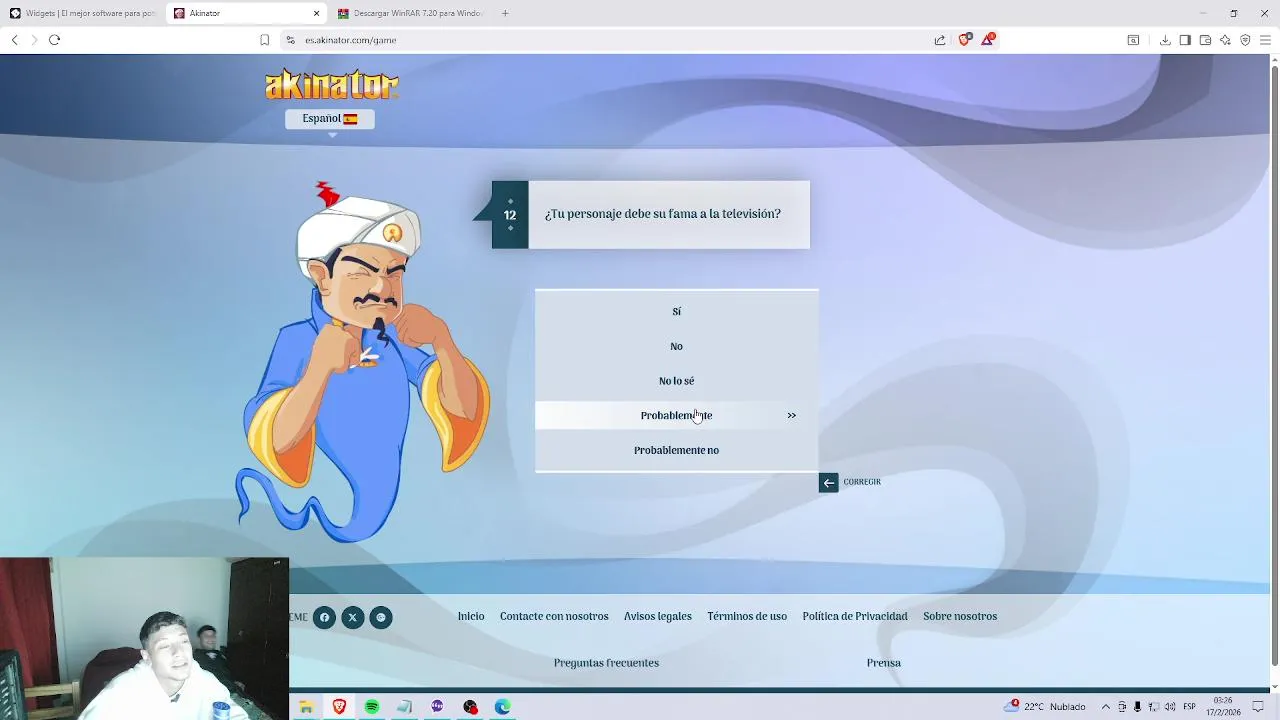Open the 'Sobre nosotros' link
Viewport: 1280px width, 720px height.
(960, 616)
